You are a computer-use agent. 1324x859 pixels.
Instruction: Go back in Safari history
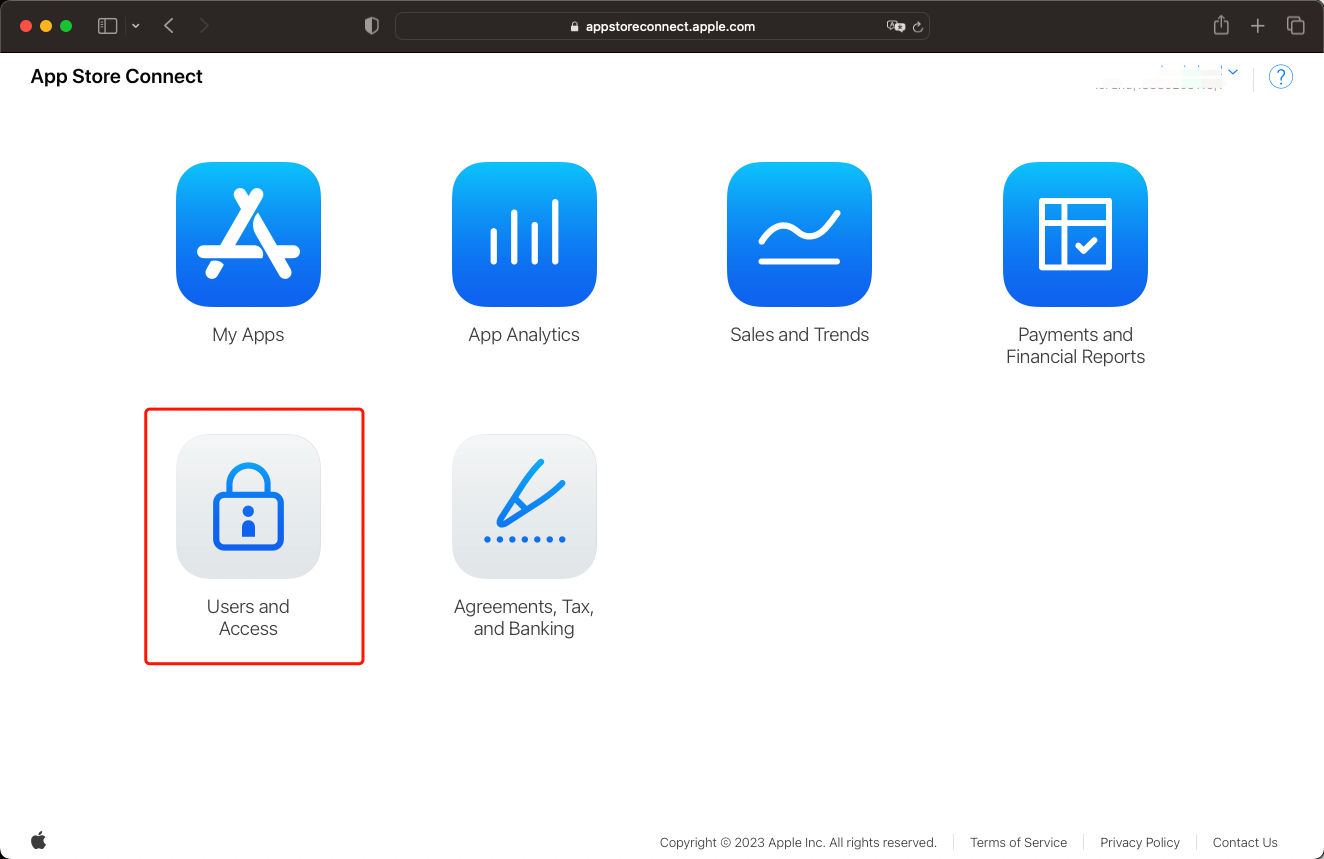point(169,26)
